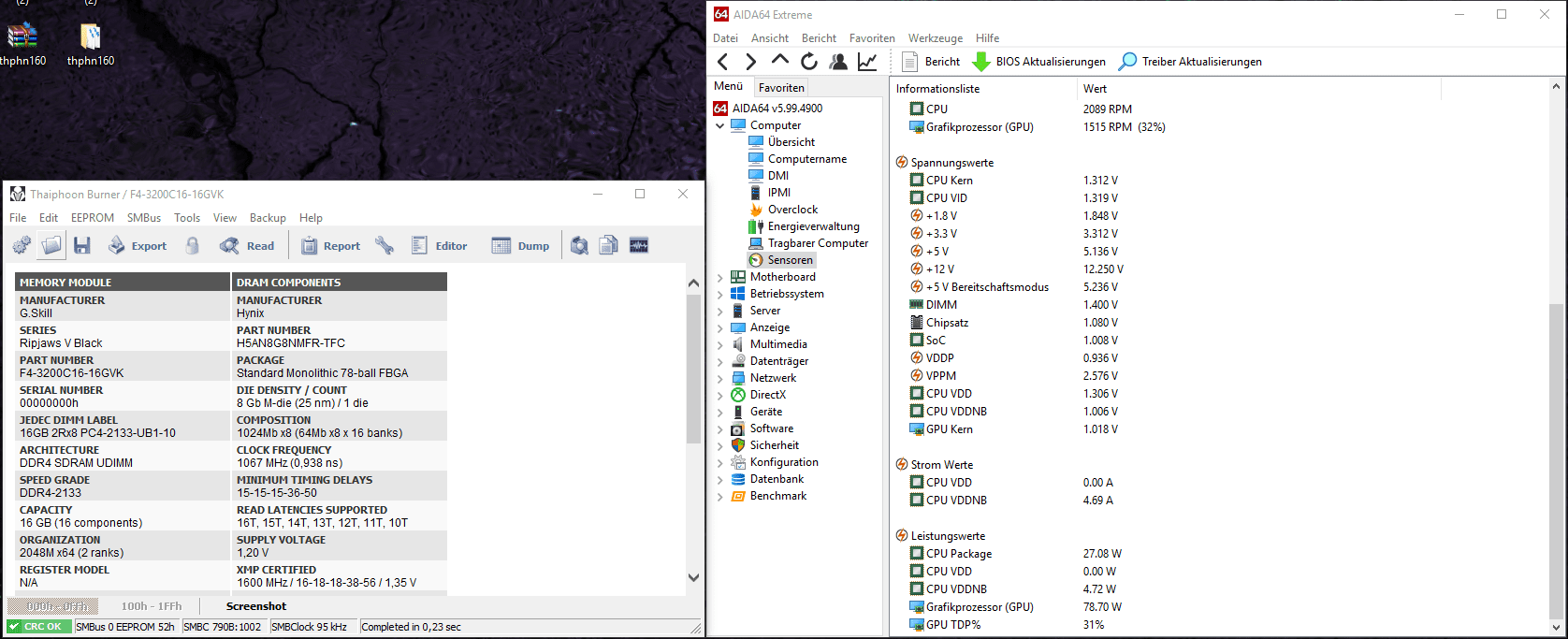Select Overclock in the AIDA64 tree
This screenshot has width=1568, height=639.
coord(783,210)
